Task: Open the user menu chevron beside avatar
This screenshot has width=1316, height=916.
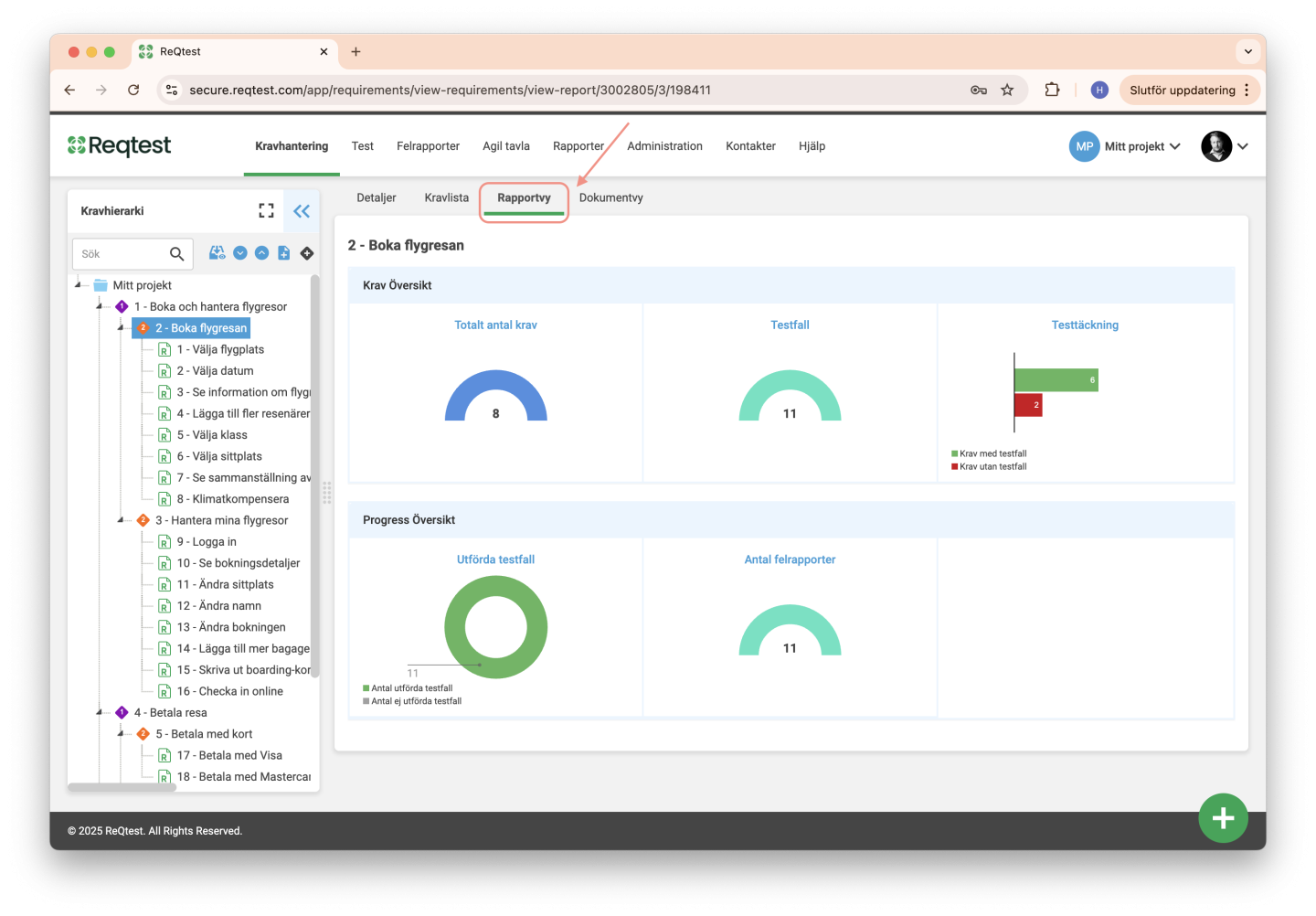Action: coord(1243,146)
